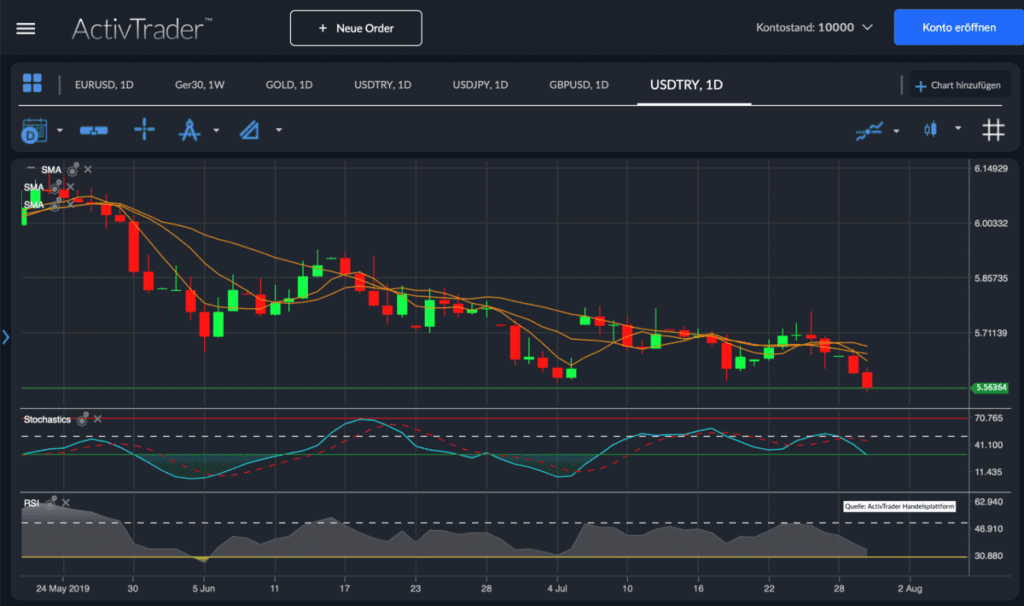Select the horizontal price label tool
Viewport: 1024px width, 606px height.
tap(94, 131)
